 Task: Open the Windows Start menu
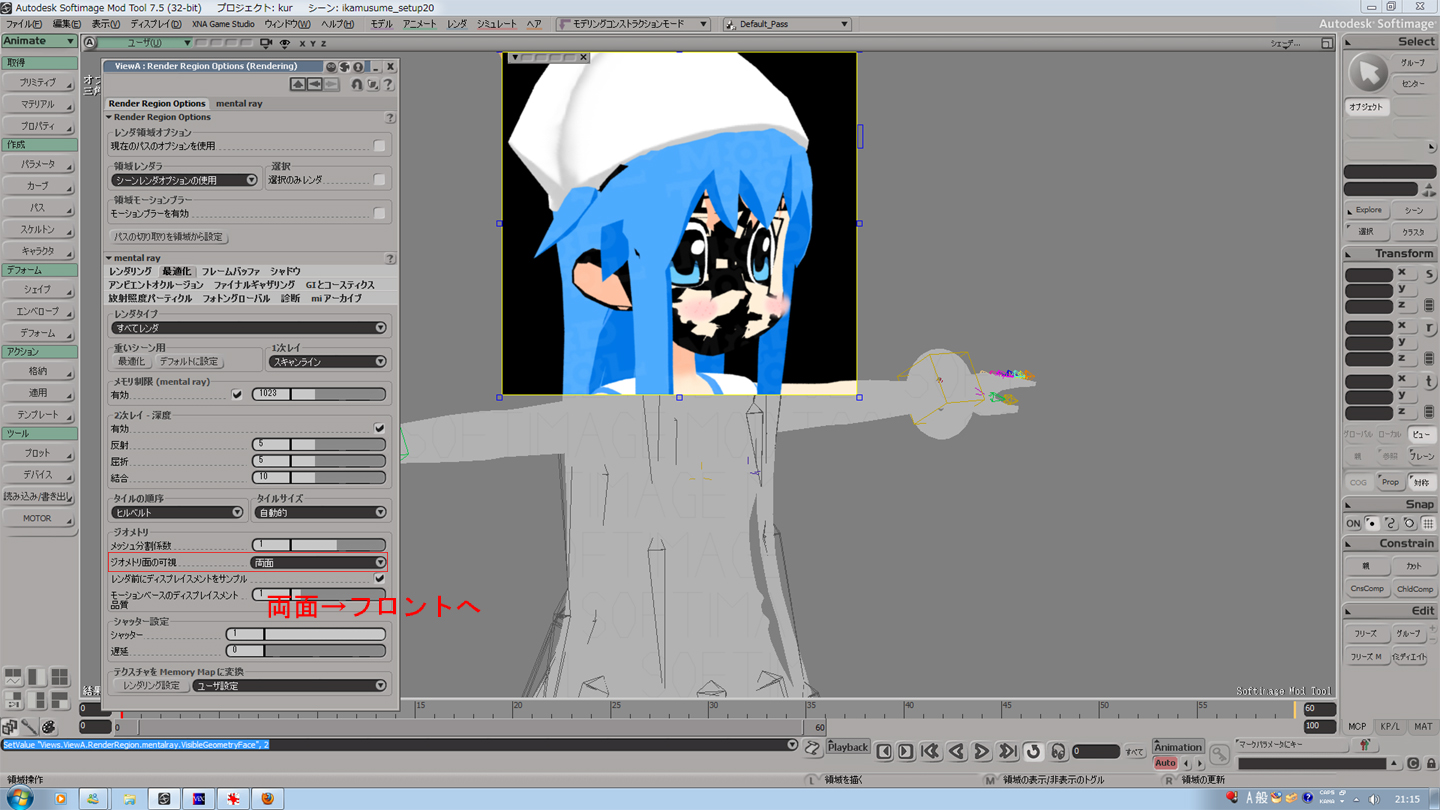click(x=20, y=798)
